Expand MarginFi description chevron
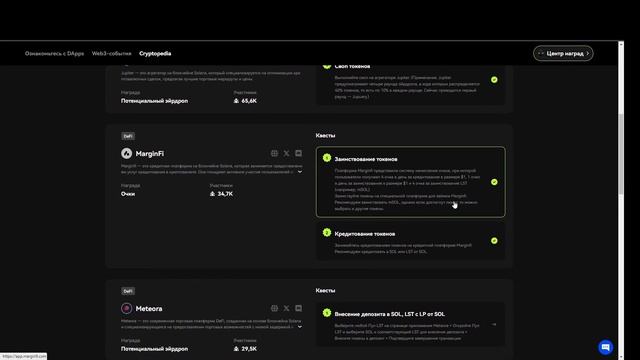Image resolution: width=640 pixels, height=360 pixels. click(x=300, y=172)
